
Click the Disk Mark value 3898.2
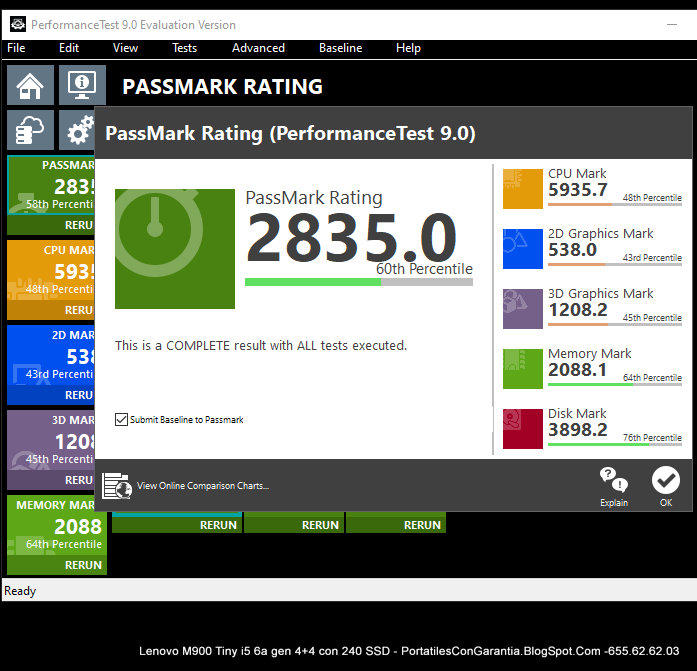pos(577,430)
